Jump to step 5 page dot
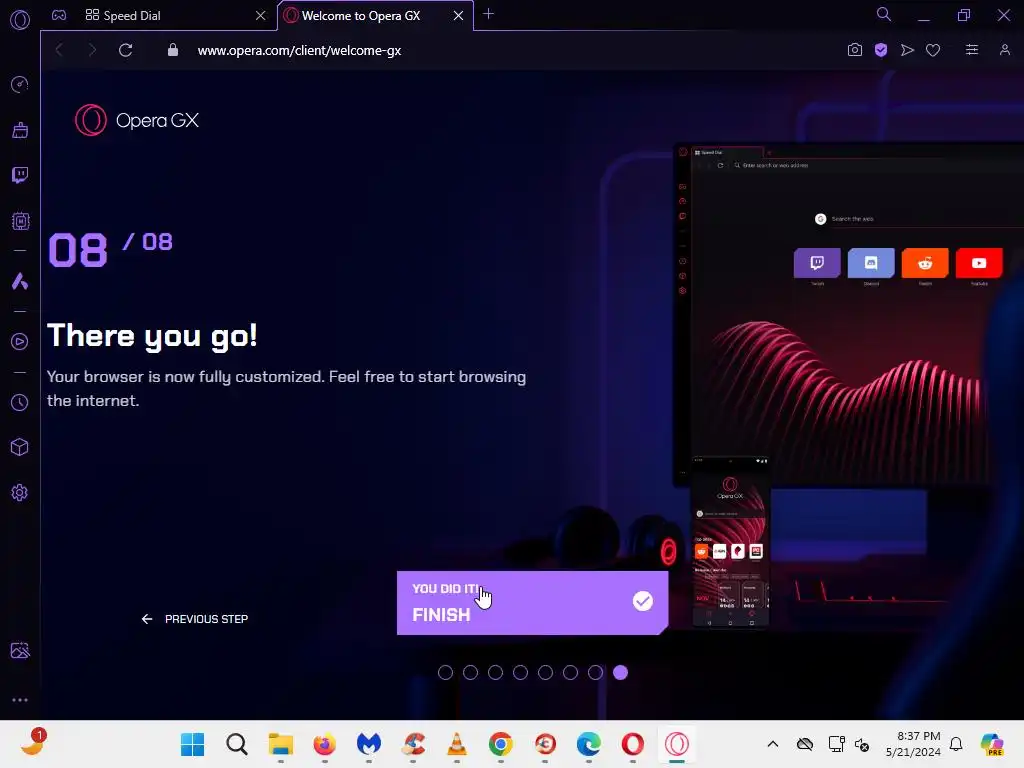Screen dimensions: 1024x768 click(x=545, y=673)
